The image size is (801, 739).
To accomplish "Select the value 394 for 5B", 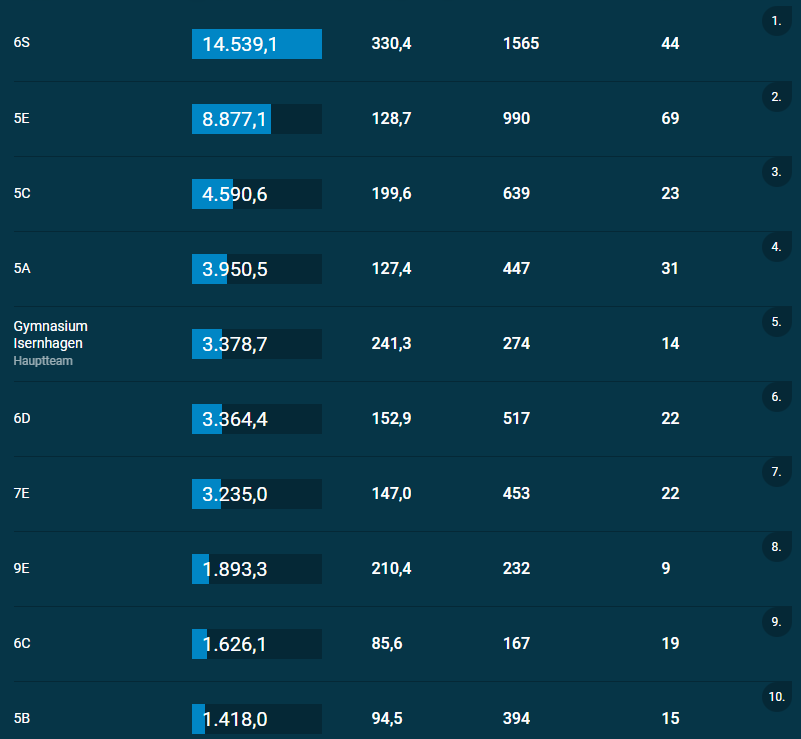I will [516, 719].
